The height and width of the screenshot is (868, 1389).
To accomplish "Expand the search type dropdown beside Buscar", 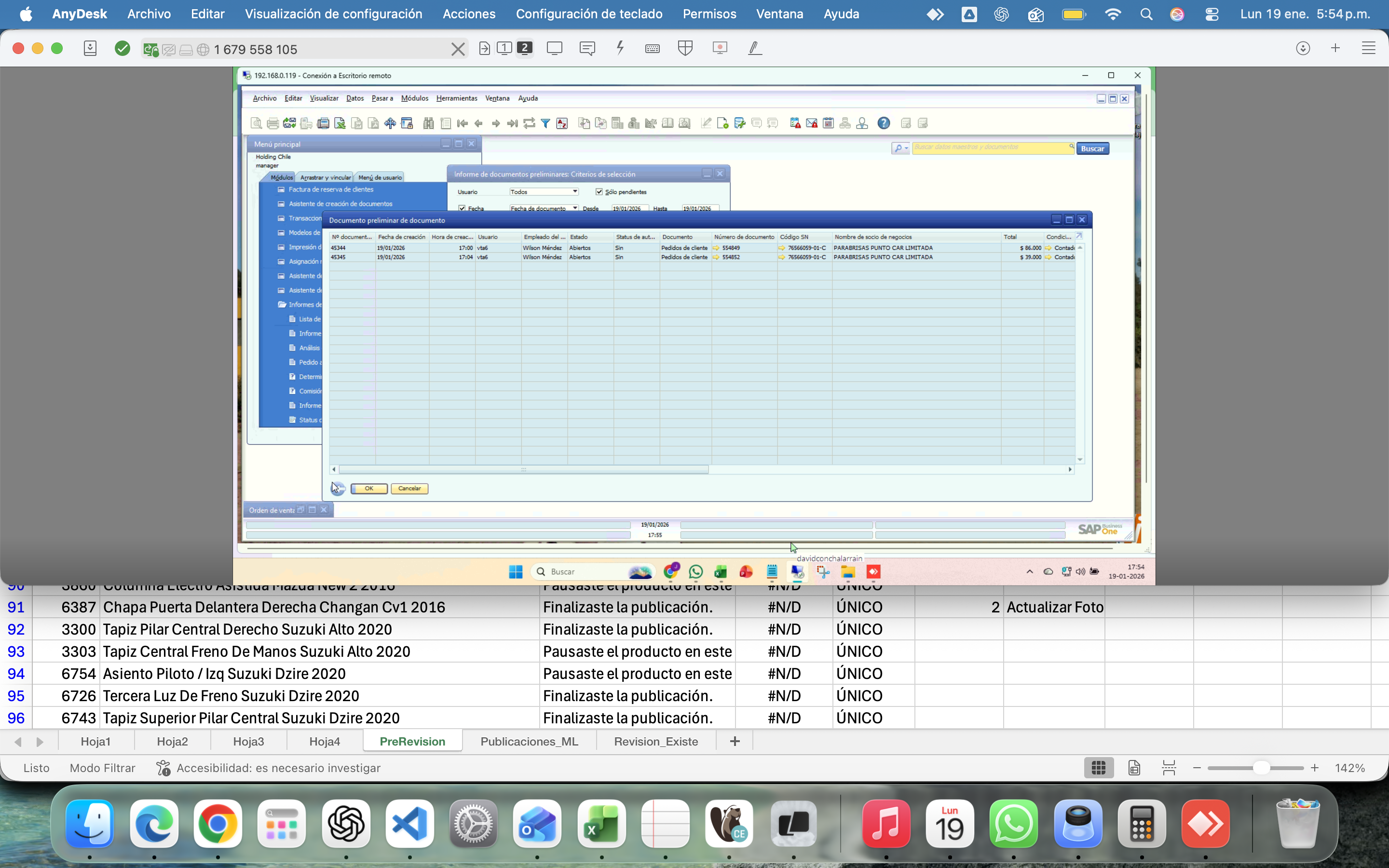I will tap(900, 149).
